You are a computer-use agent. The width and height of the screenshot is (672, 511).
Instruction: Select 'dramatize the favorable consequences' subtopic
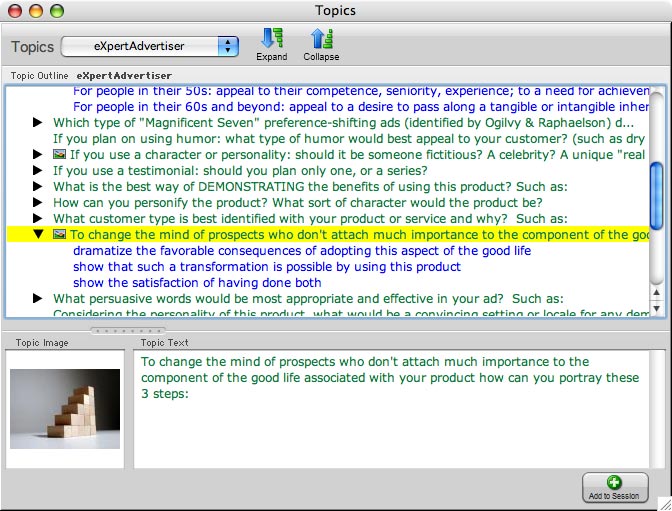tap(301, 251)
